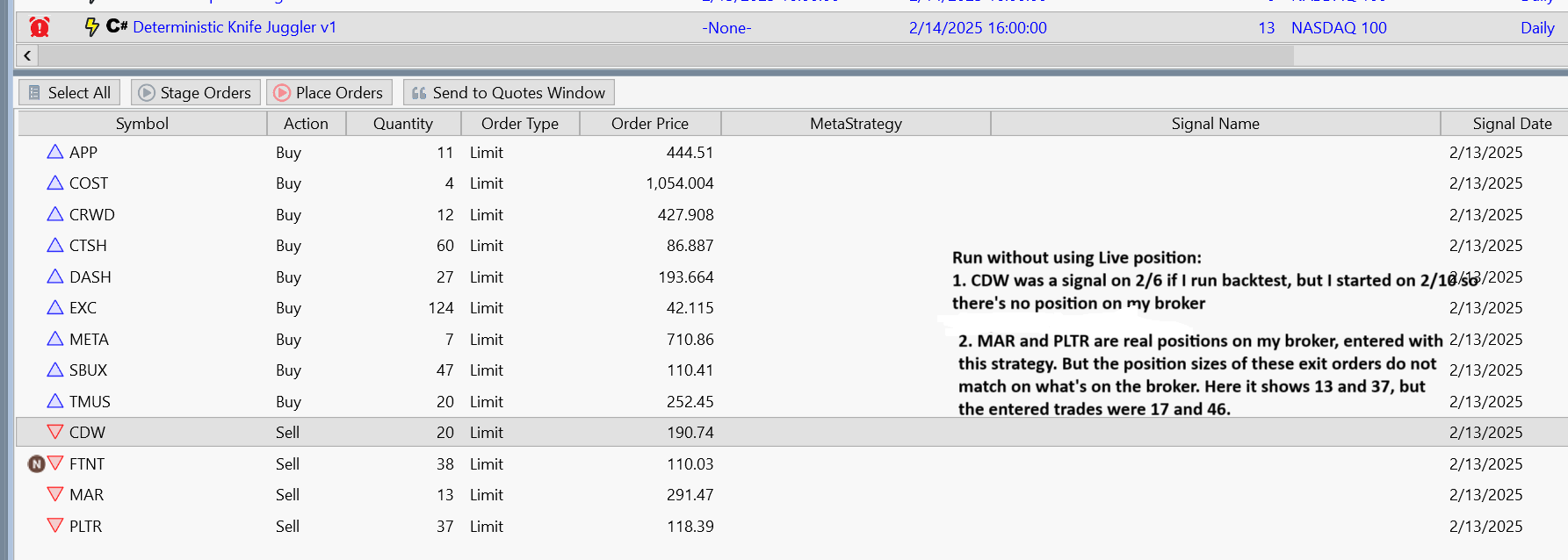Select the FTNT symbol text
This screenshot has width=1568, height=560.
[87, 464]
